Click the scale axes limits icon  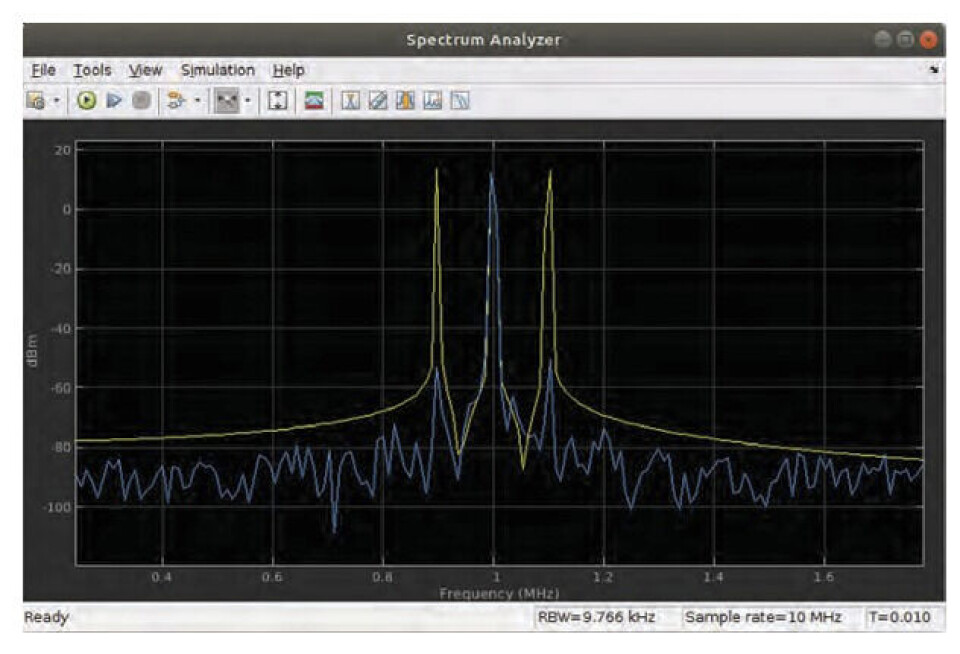click(x=277, y=100)
